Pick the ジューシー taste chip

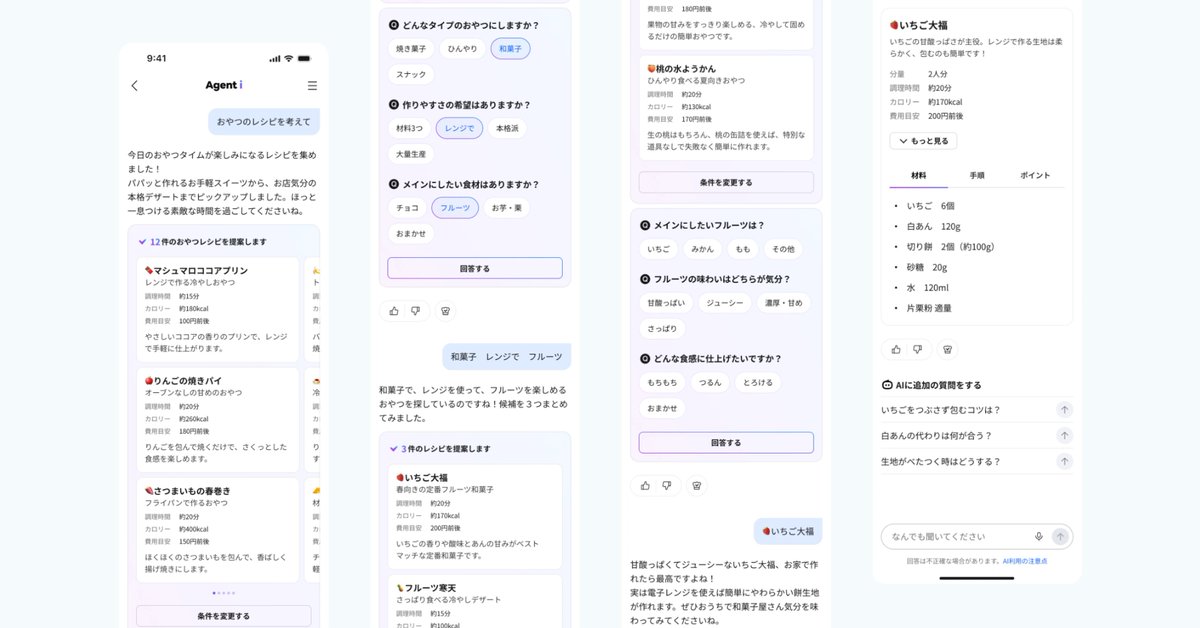click(x=724, y=303)
